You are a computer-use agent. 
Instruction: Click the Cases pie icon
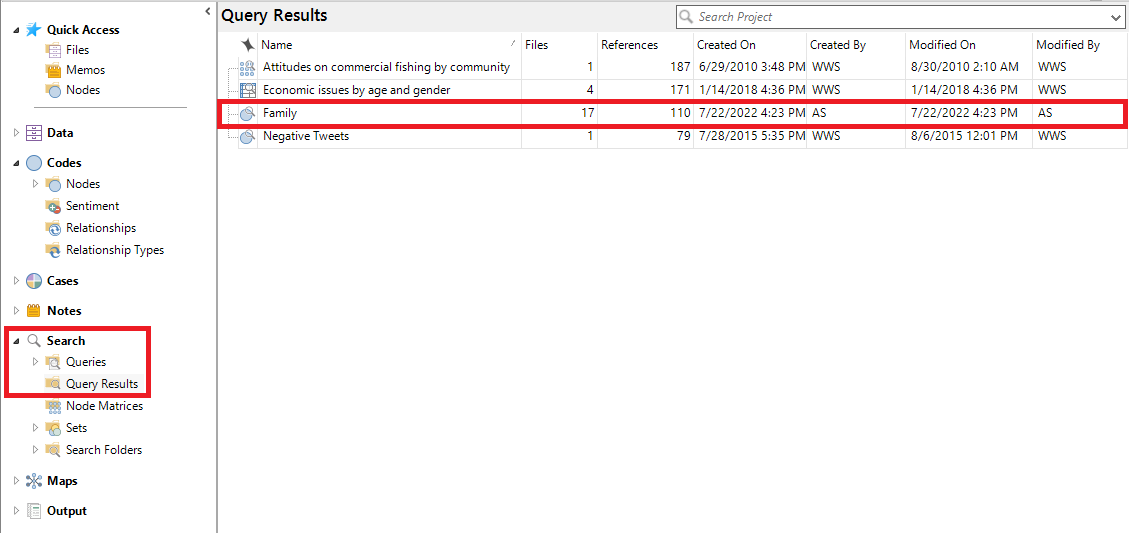tap(34, 281)
